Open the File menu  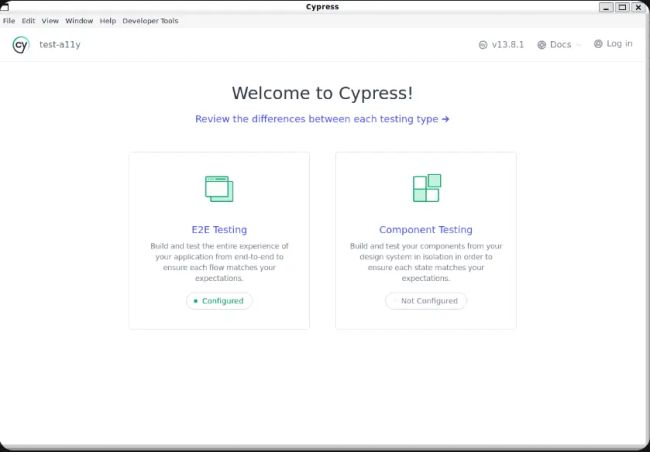tap(9, 21)
